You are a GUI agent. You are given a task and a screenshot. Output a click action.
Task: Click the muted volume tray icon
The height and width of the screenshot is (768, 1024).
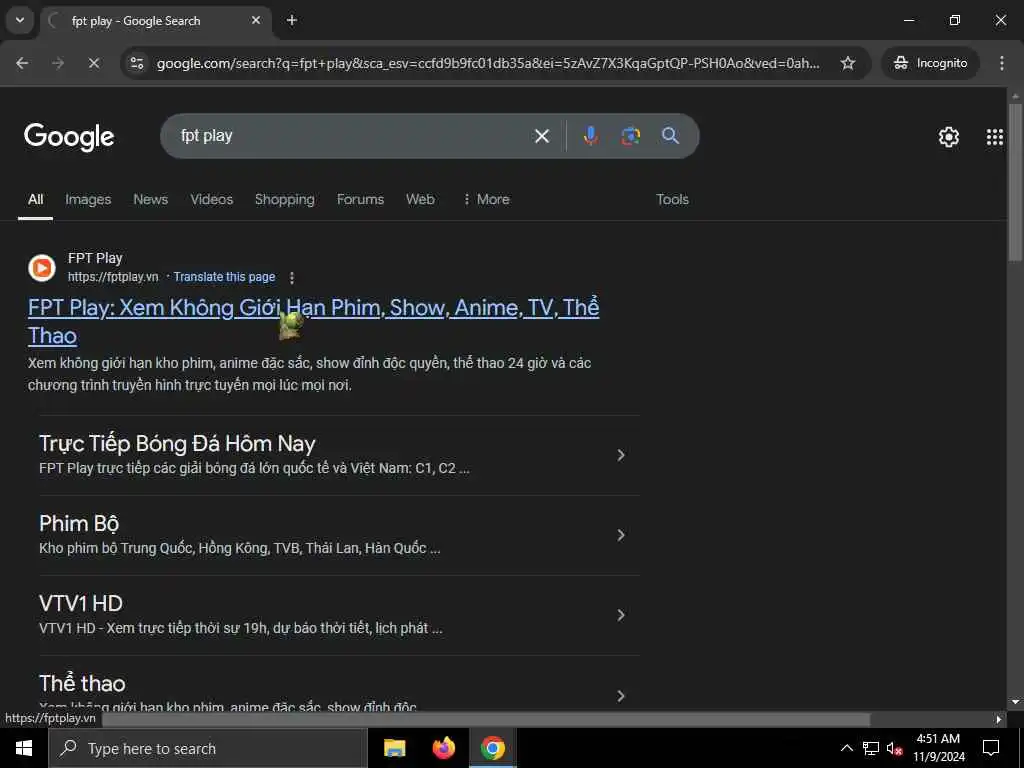point(895,748)
